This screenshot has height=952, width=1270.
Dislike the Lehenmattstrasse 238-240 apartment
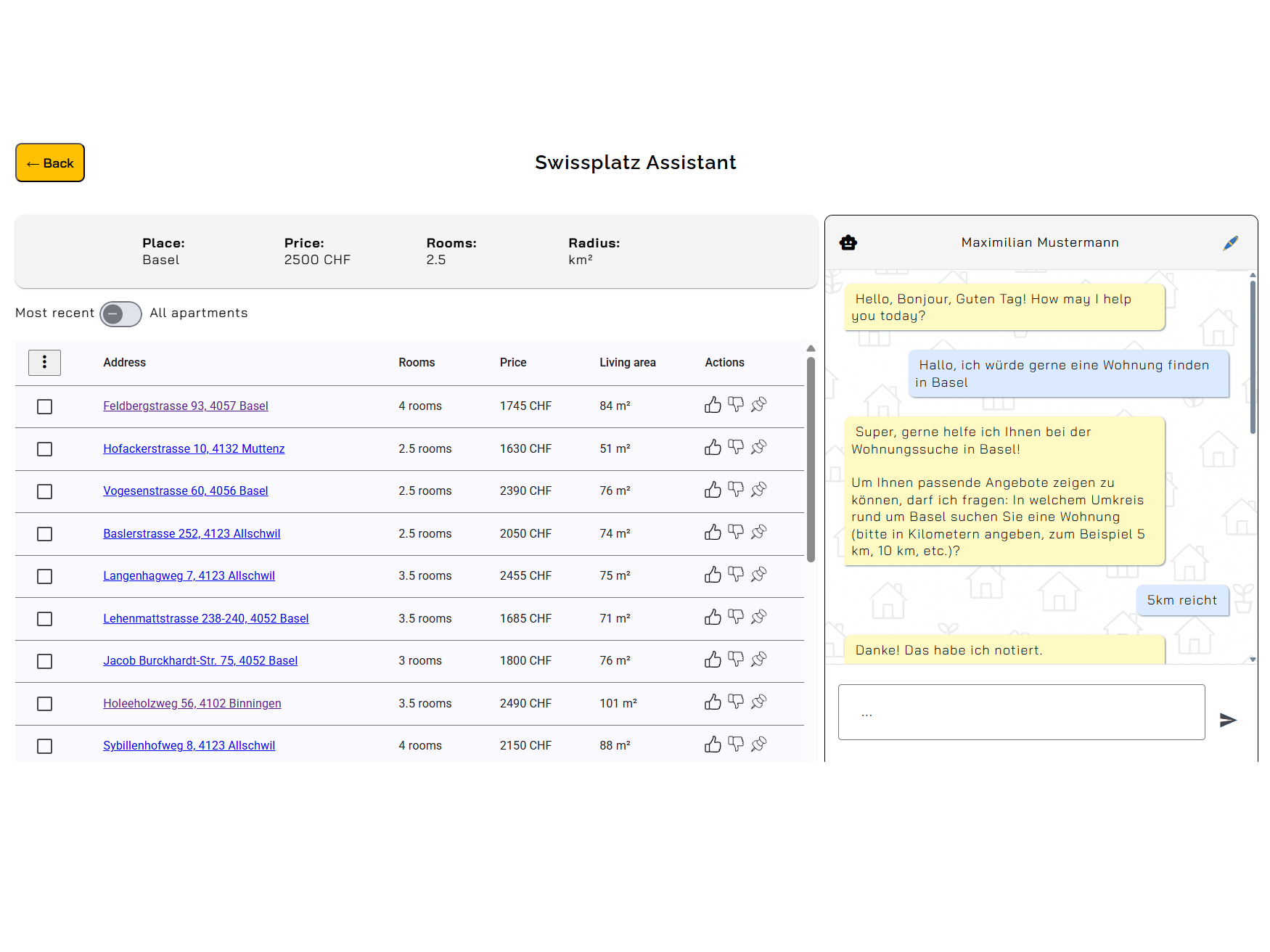pyautogui.click(x=736, y=617)
